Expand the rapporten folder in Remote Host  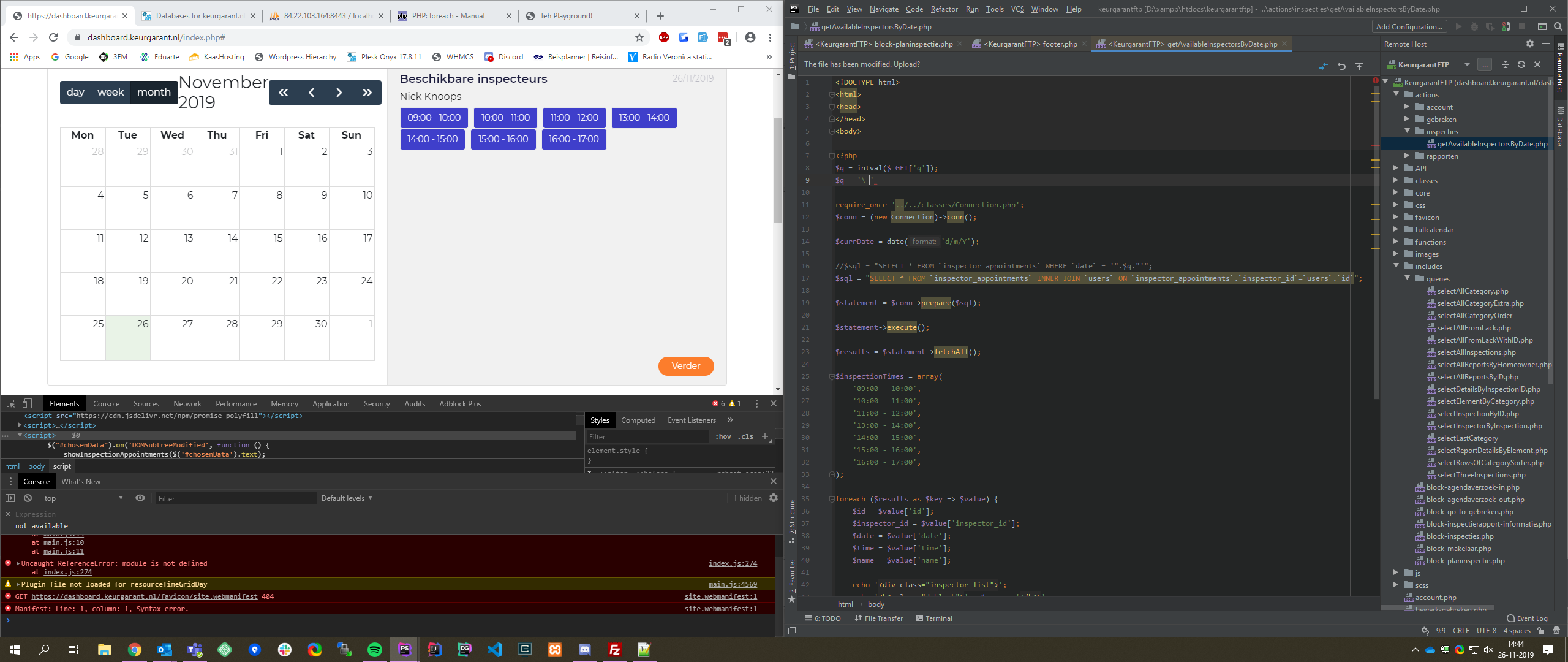click(x=1407, y=156)
